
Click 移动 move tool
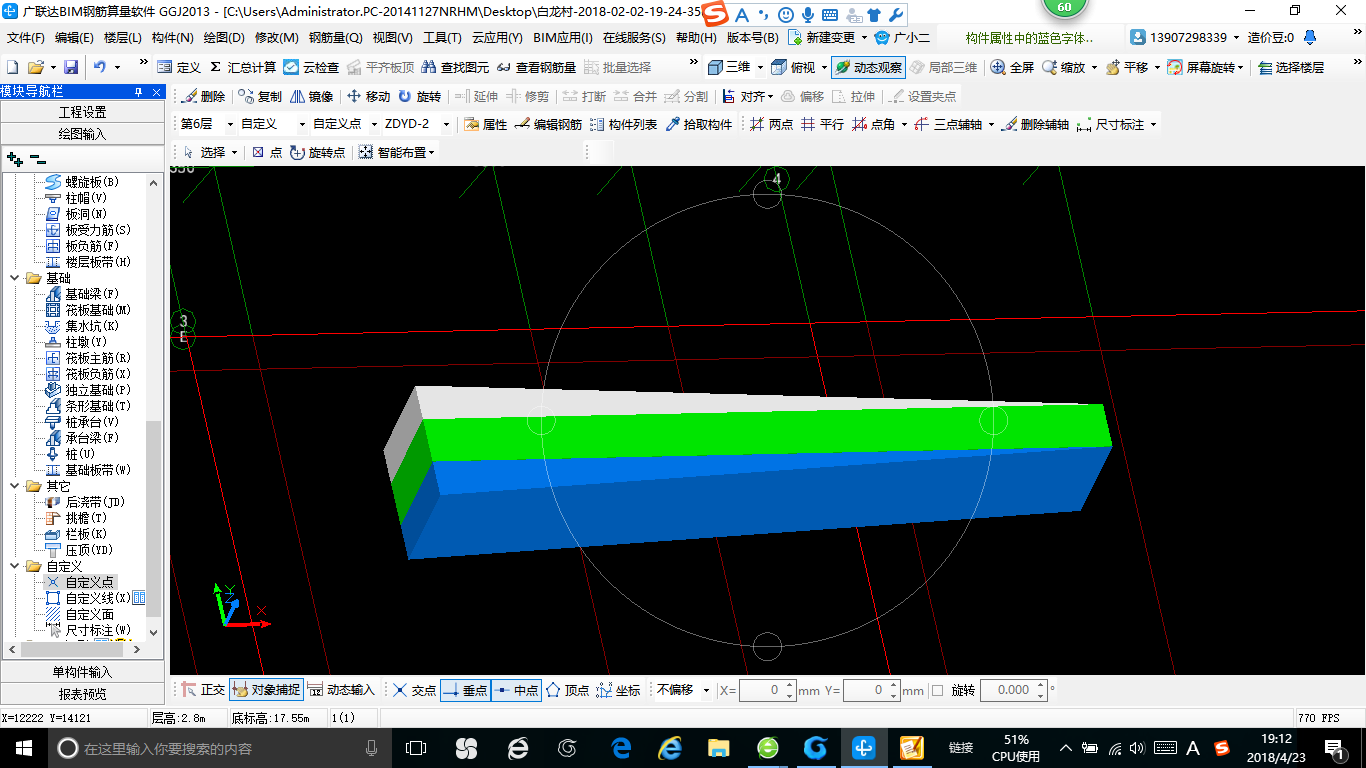368,96
